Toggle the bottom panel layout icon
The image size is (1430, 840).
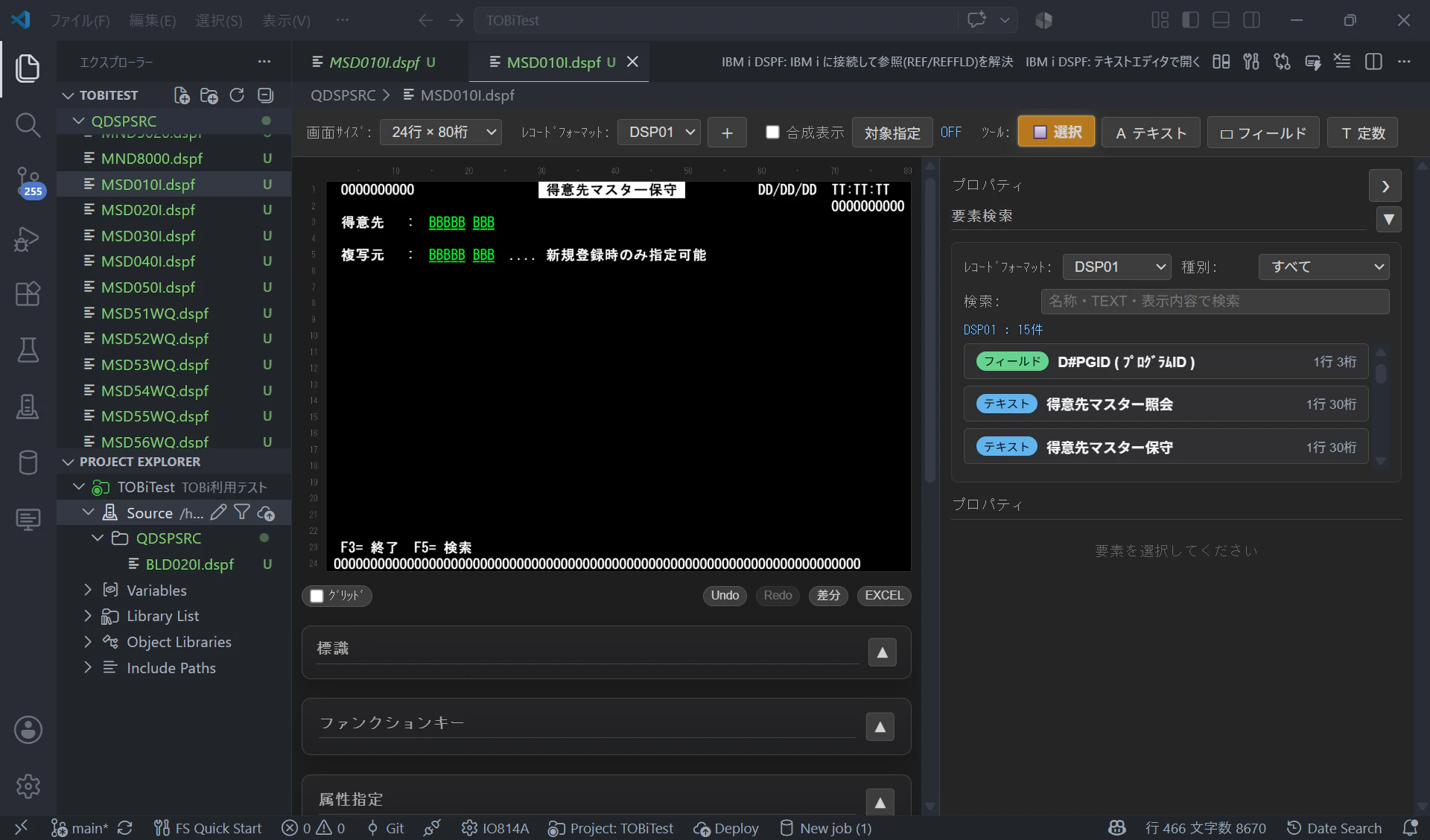(x=1221, y=20)
